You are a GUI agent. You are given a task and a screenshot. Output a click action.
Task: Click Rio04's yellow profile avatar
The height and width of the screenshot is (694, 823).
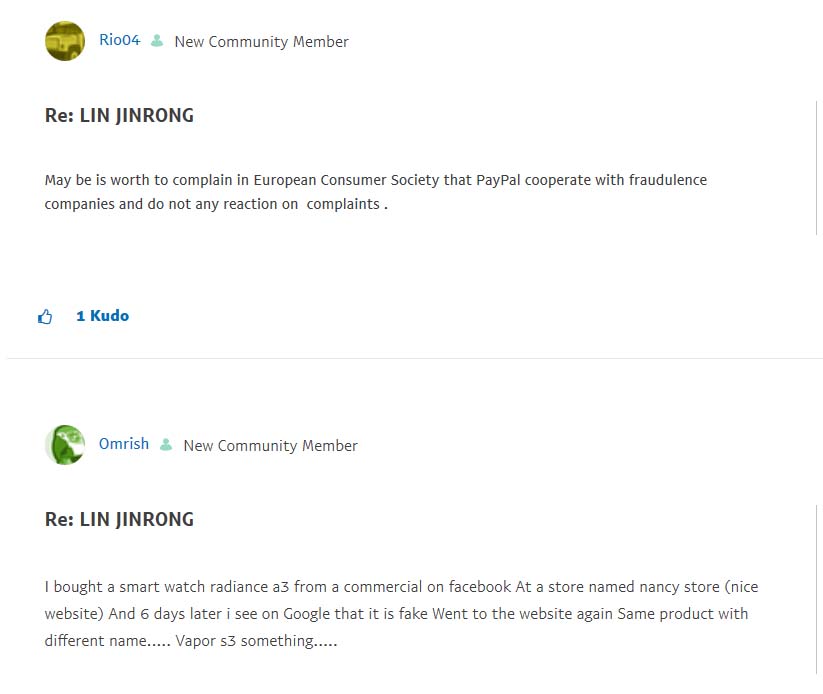click(x=65, y=41)
